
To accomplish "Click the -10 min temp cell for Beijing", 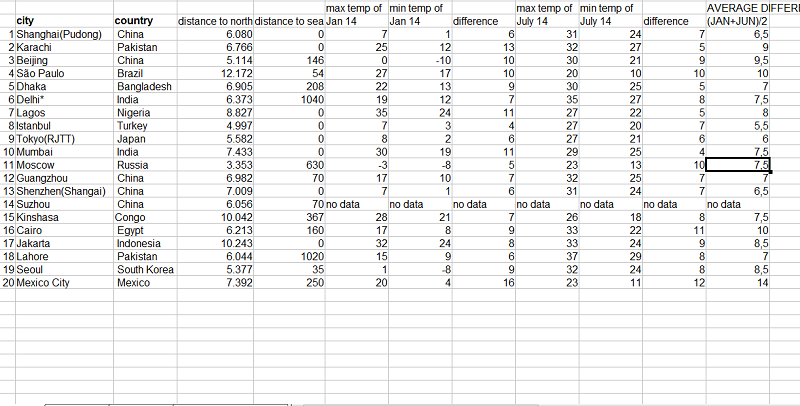I will pos(420,60).
